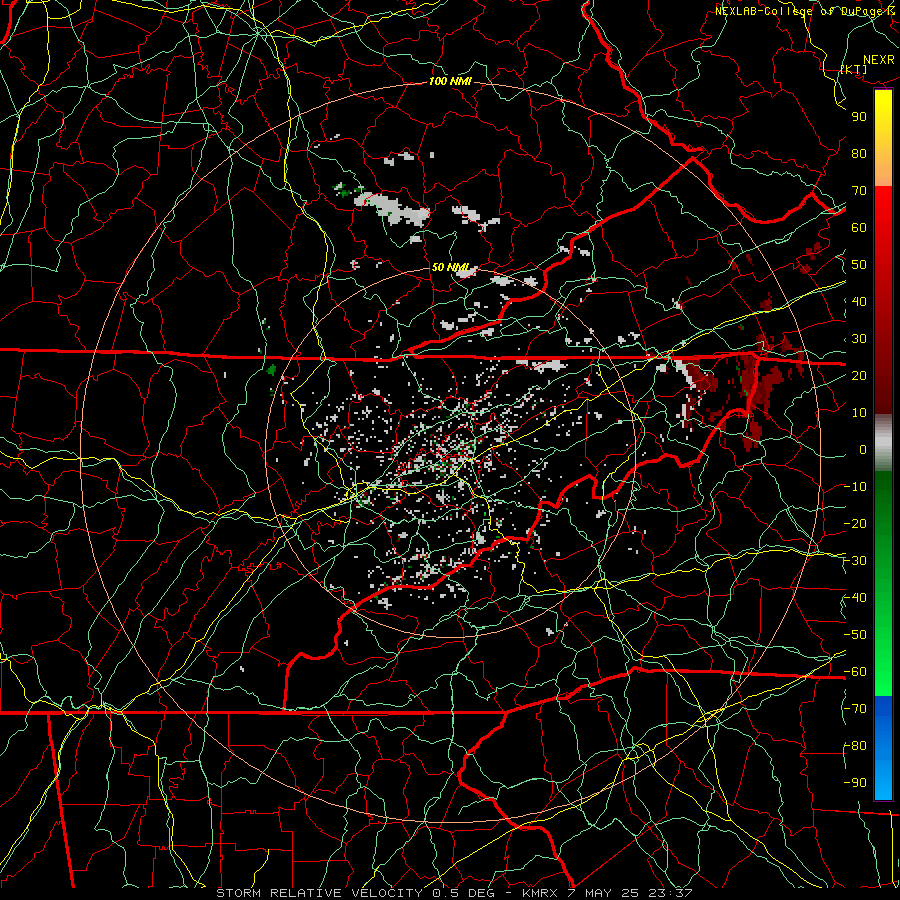Click the -40 value on velocity scale
This screenshot has height=900, width=900.
(855, 598)
